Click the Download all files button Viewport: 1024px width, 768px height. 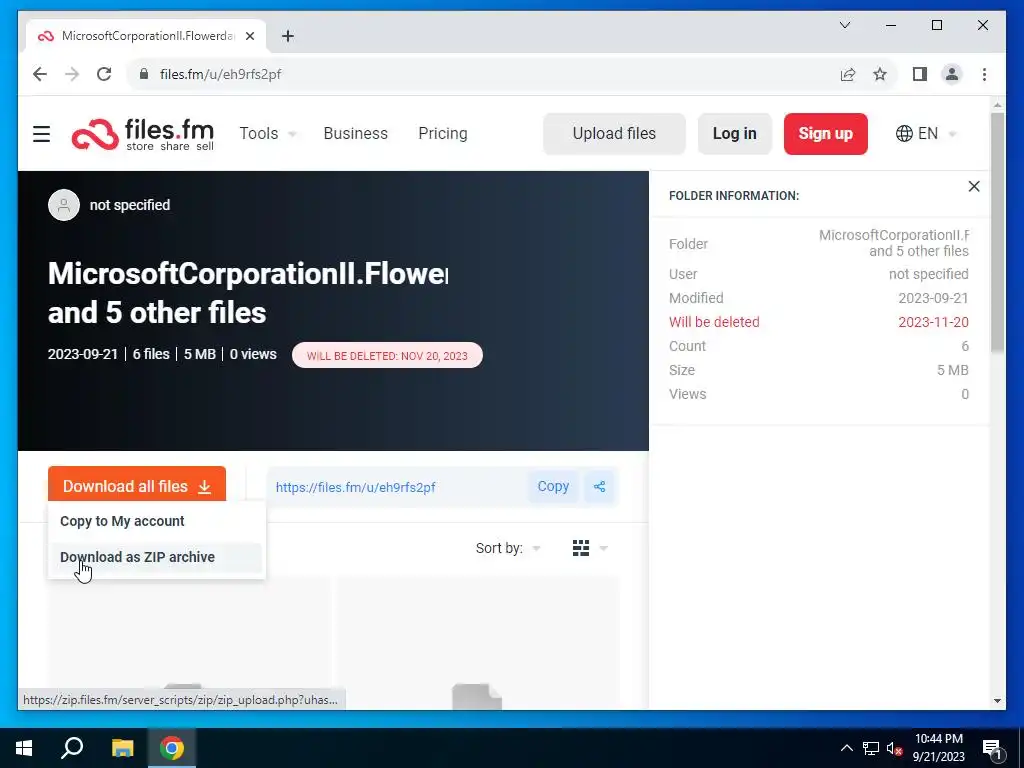(136, 486)
